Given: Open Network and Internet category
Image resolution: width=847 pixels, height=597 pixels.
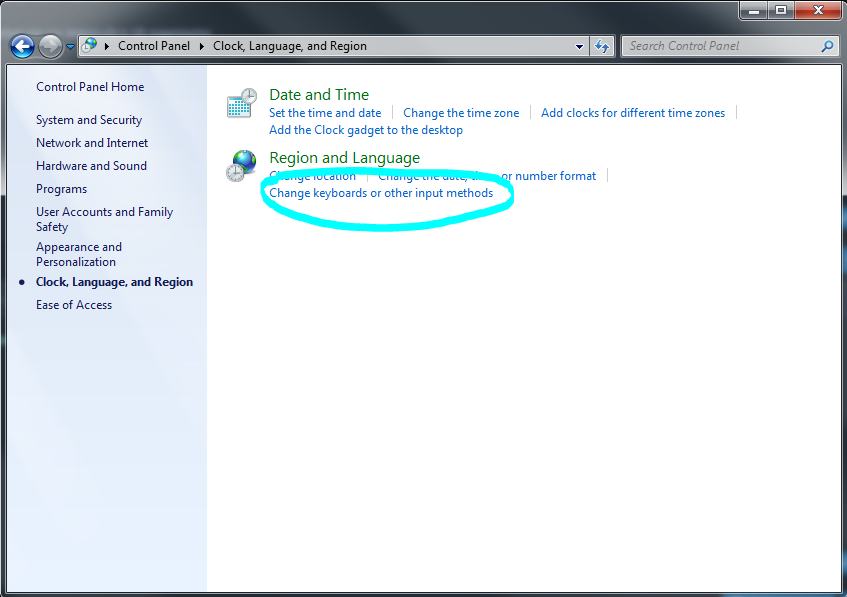Looking at the screenshot, I should pos(92,143).
